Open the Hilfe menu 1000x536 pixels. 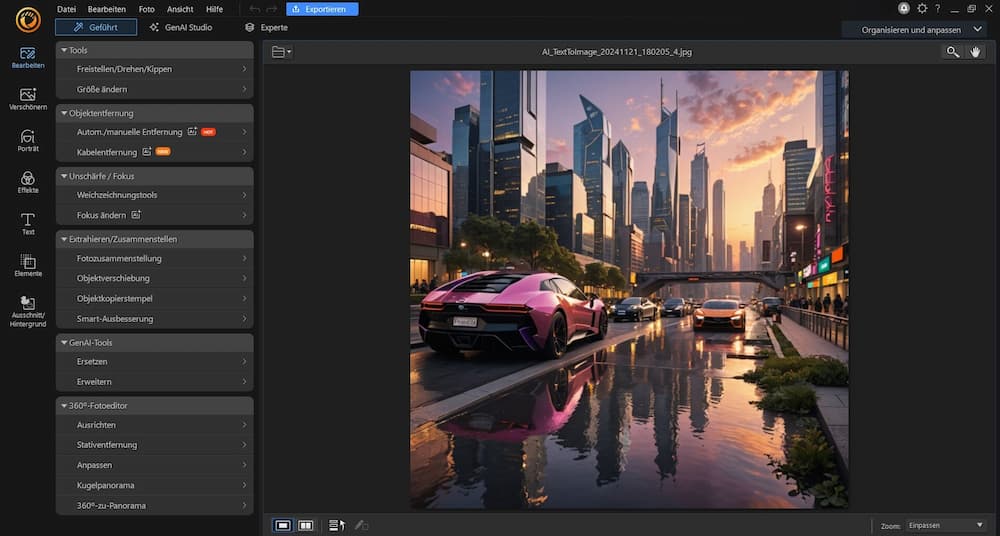coord(214,9)
